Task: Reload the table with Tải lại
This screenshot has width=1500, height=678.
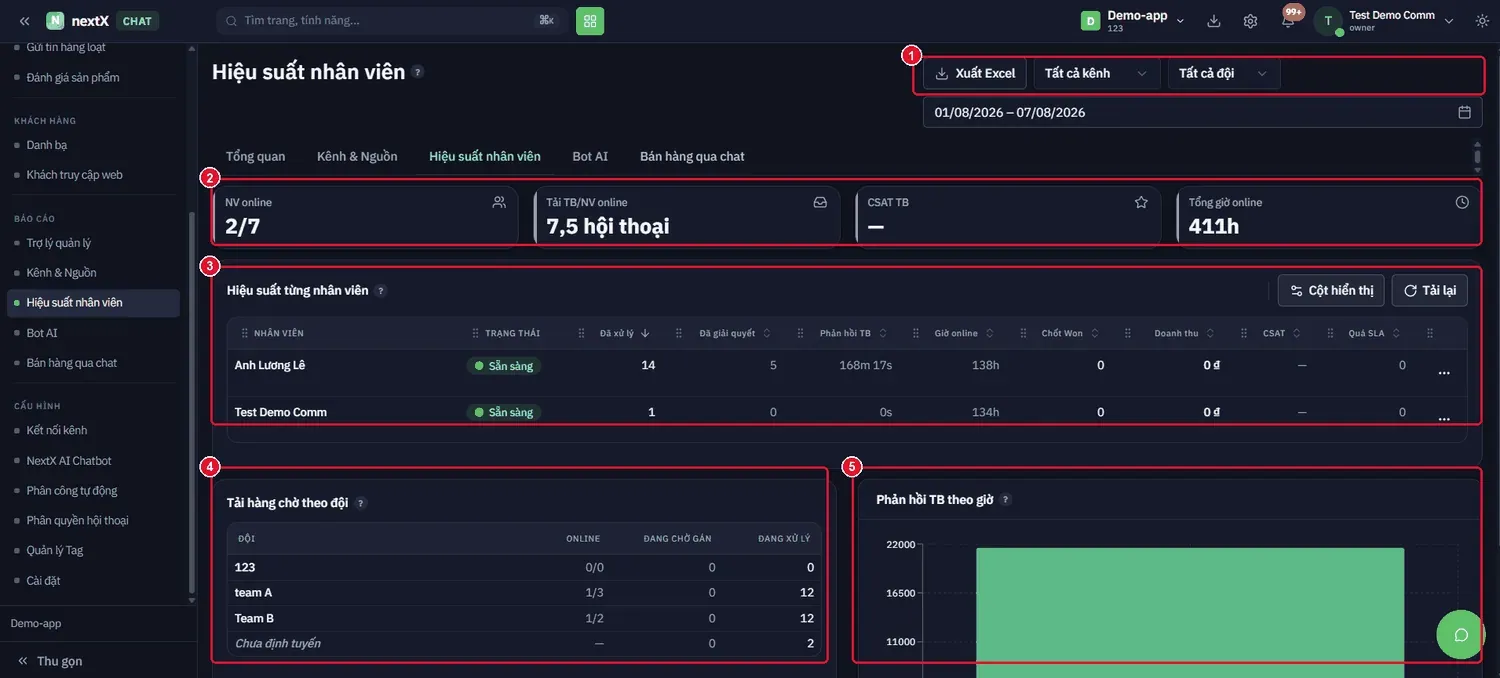Action: (1430, 290)
